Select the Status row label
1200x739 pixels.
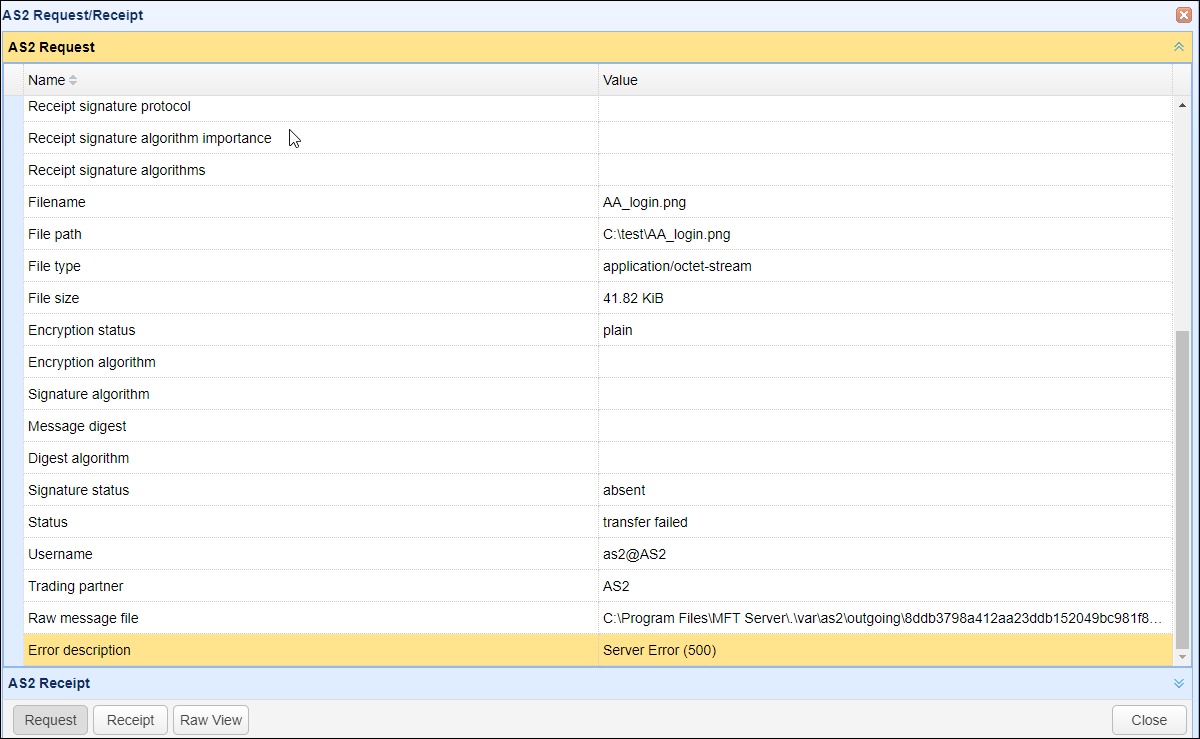click(48, 522)
